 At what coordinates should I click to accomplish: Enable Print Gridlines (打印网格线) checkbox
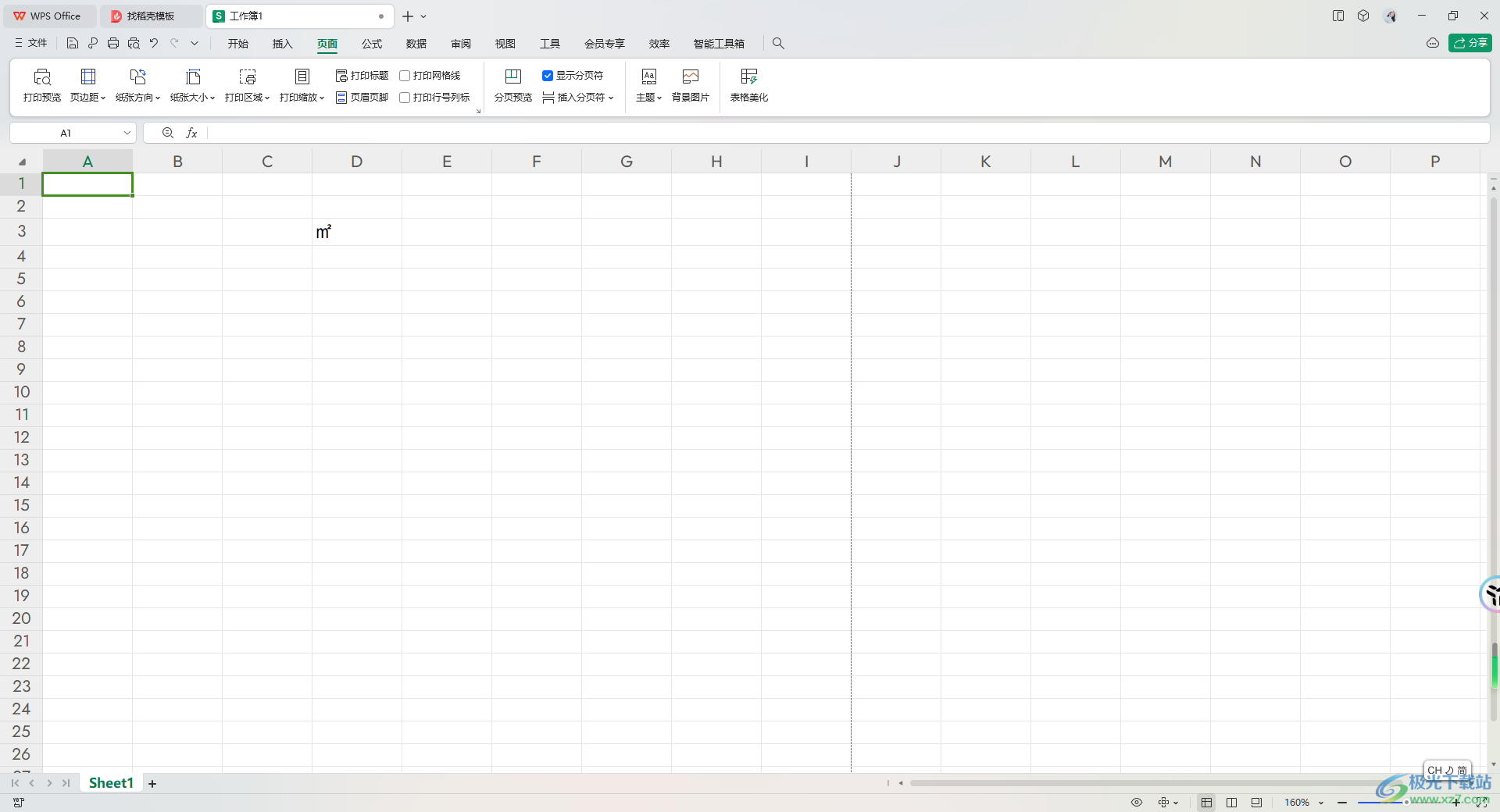pyautogui.click(x=405, y=76)
